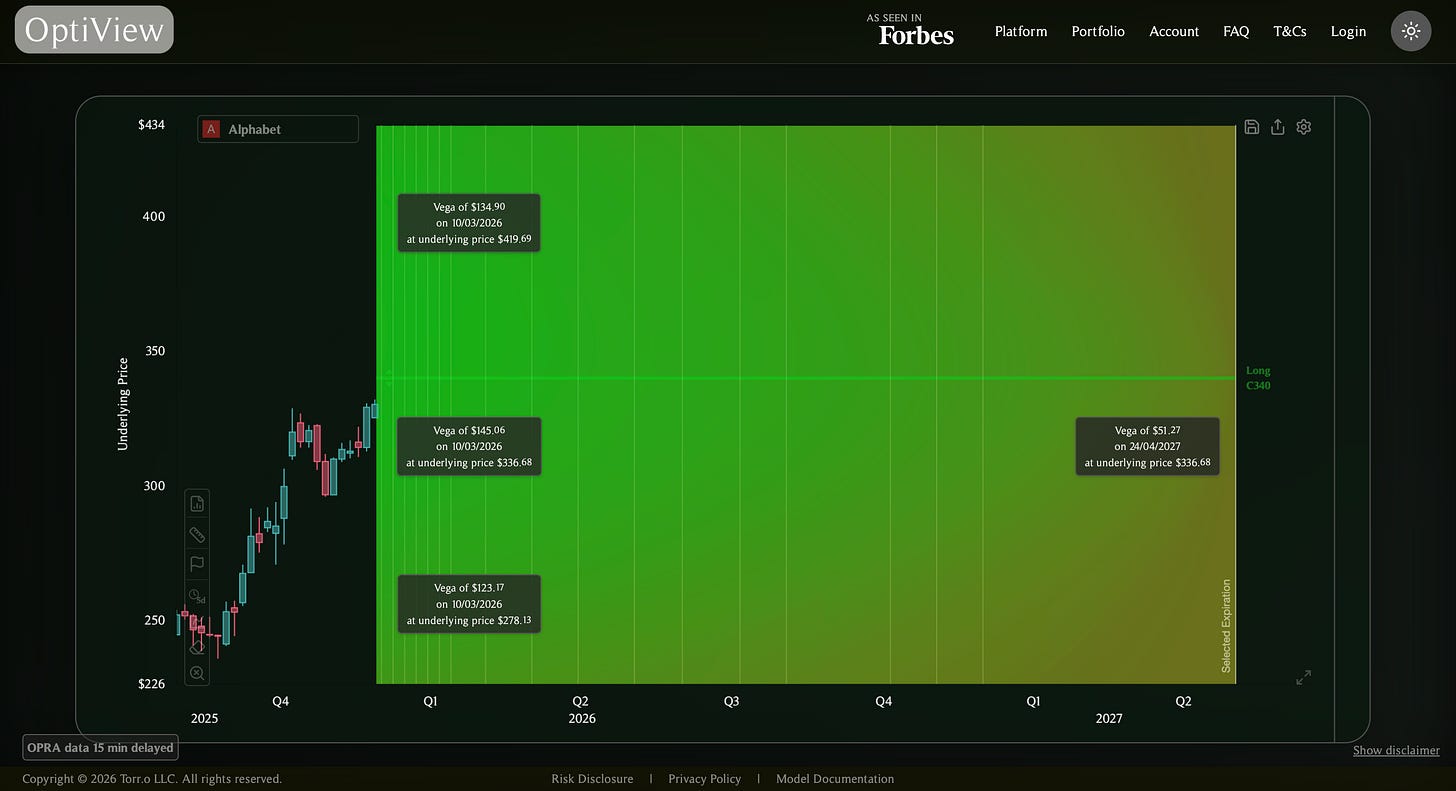The height and width of the screenshot is (791, 1456).
Task: Click the Q4 2025 time axis label
Action: pos(281,702)
